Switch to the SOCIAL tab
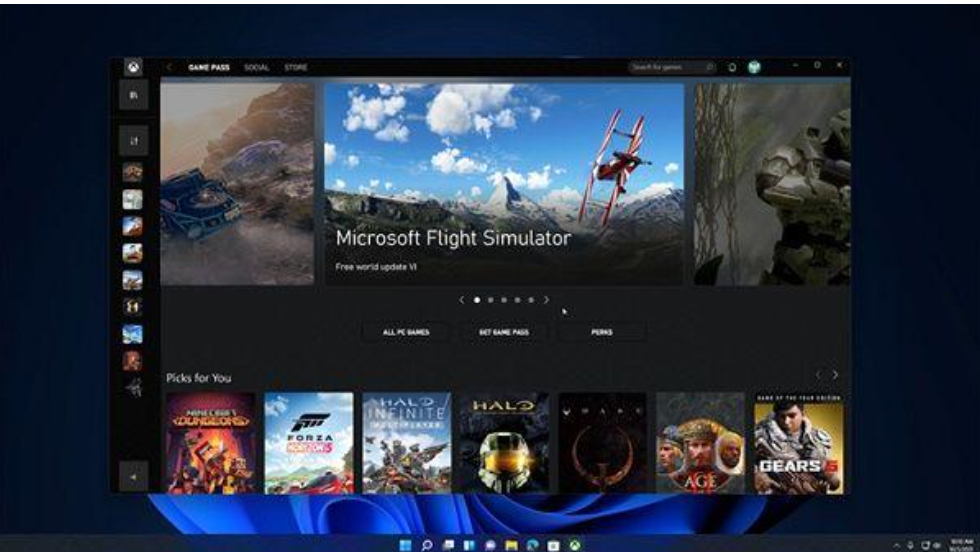 [x=256, y=68]
